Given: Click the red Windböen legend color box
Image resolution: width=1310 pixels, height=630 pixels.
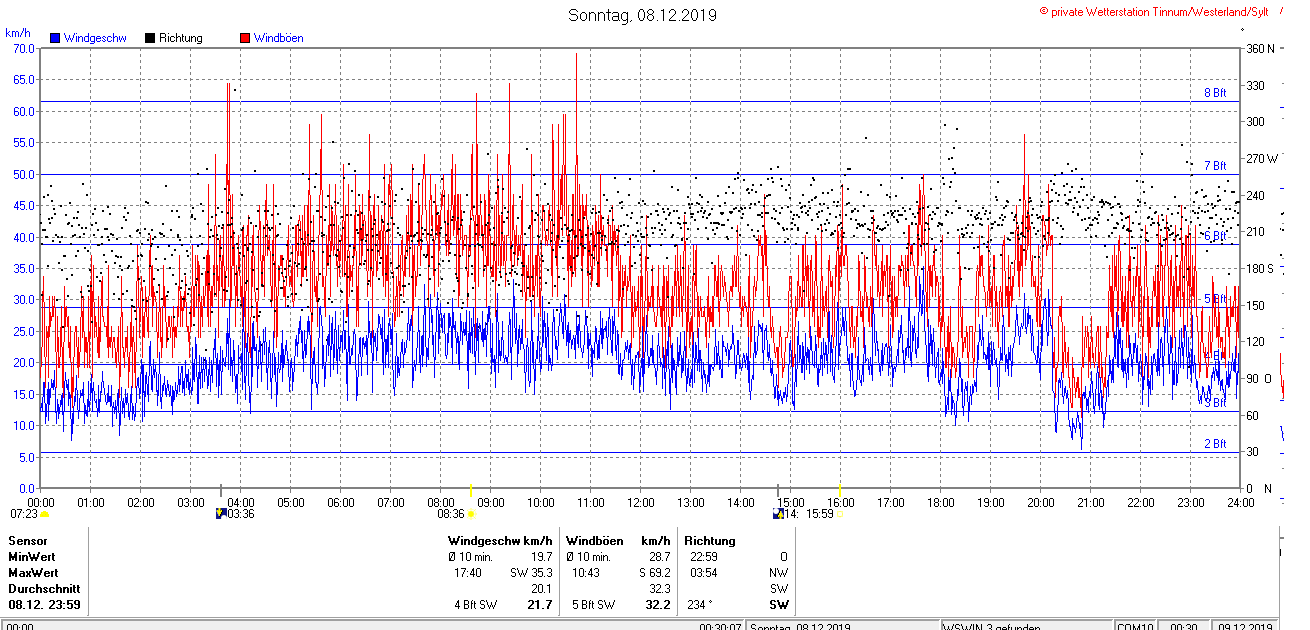Looking at the screenshot, I should click(245, 38).
